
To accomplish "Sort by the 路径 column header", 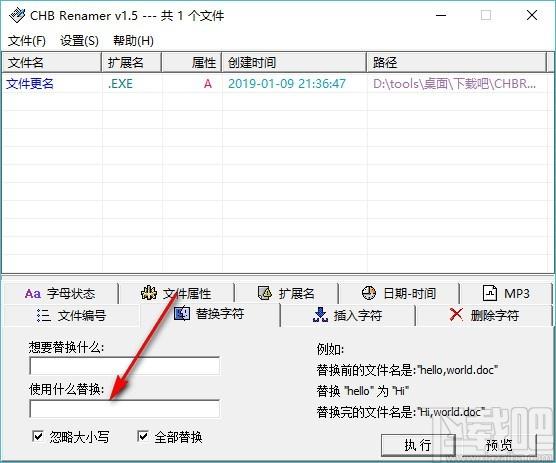I will click(457, 63).
